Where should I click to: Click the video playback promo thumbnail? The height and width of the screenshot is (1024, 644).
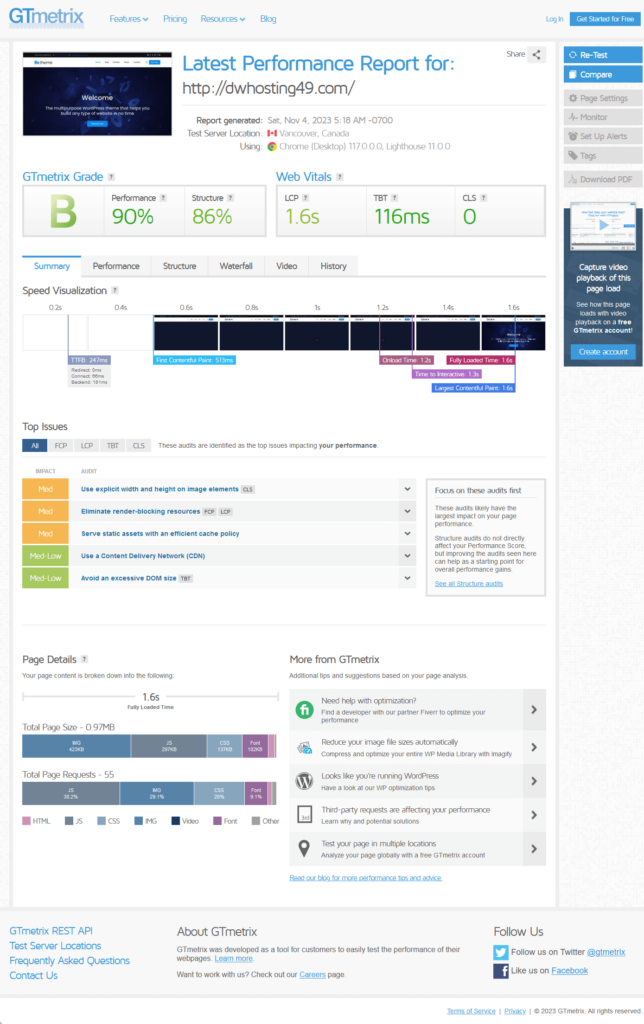point(603,227)
